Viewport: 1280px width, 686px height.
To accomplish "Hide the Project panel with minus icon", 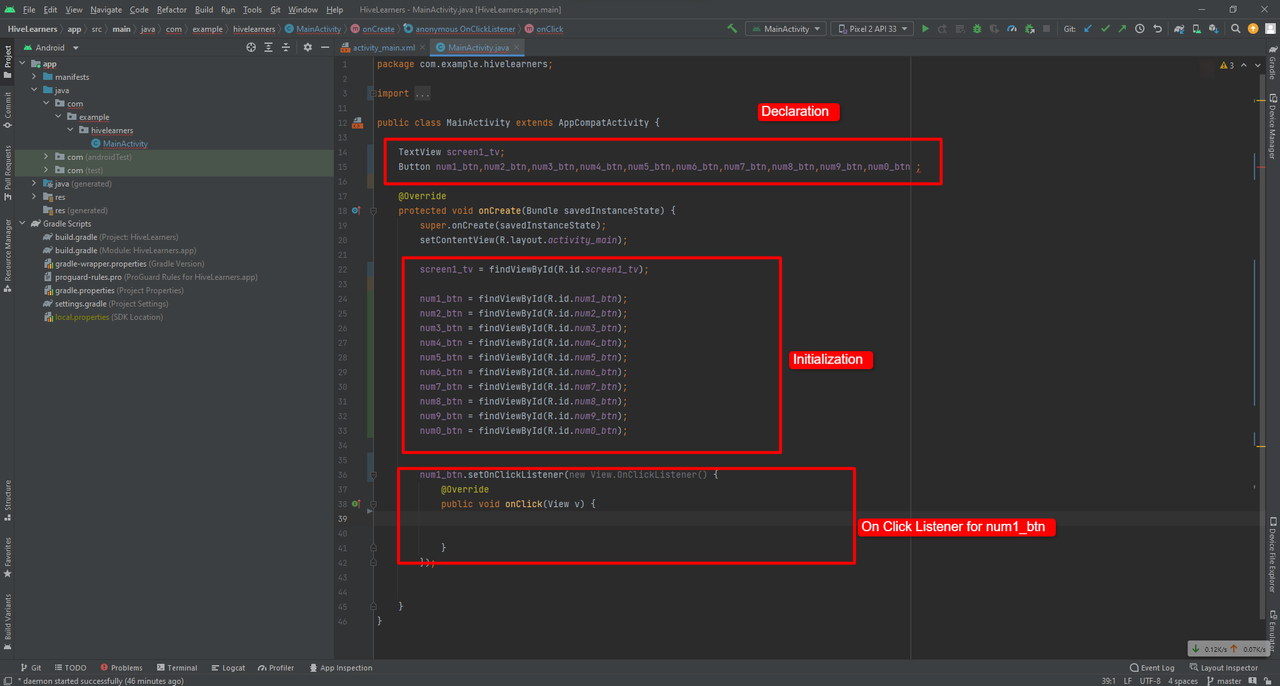I will click(x=324, y=47).
